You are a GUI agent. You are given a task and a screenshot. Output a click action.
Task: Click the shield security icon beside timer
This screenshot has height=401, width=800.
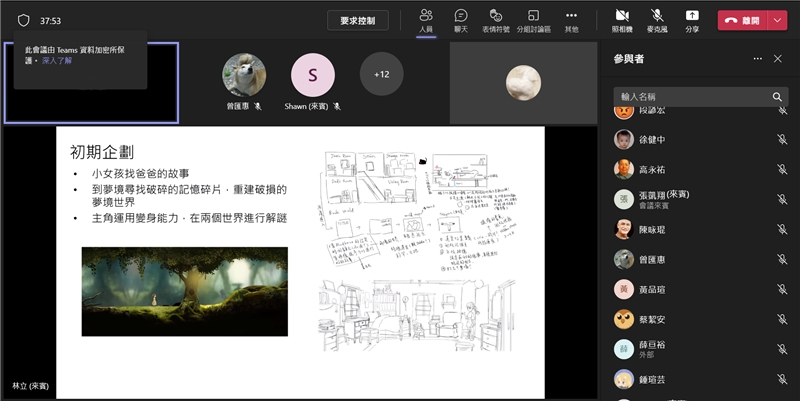[24, 20]
